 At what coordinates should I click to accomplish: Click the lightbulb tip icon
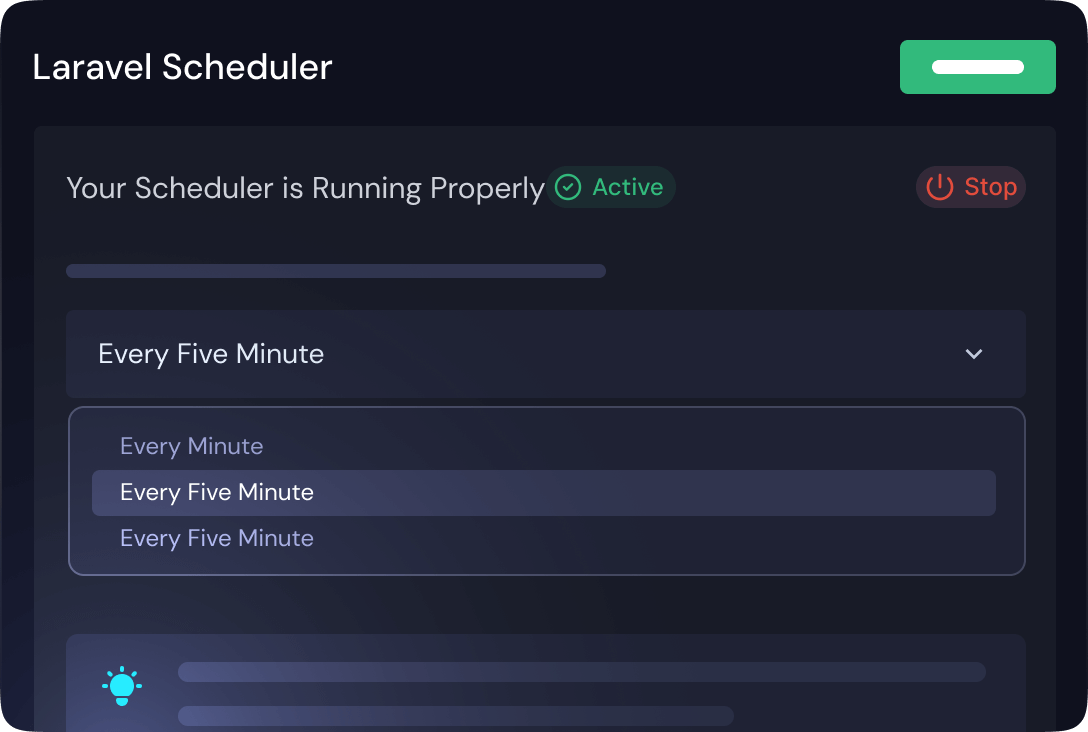pyautogui.click(x=122, y=686)
